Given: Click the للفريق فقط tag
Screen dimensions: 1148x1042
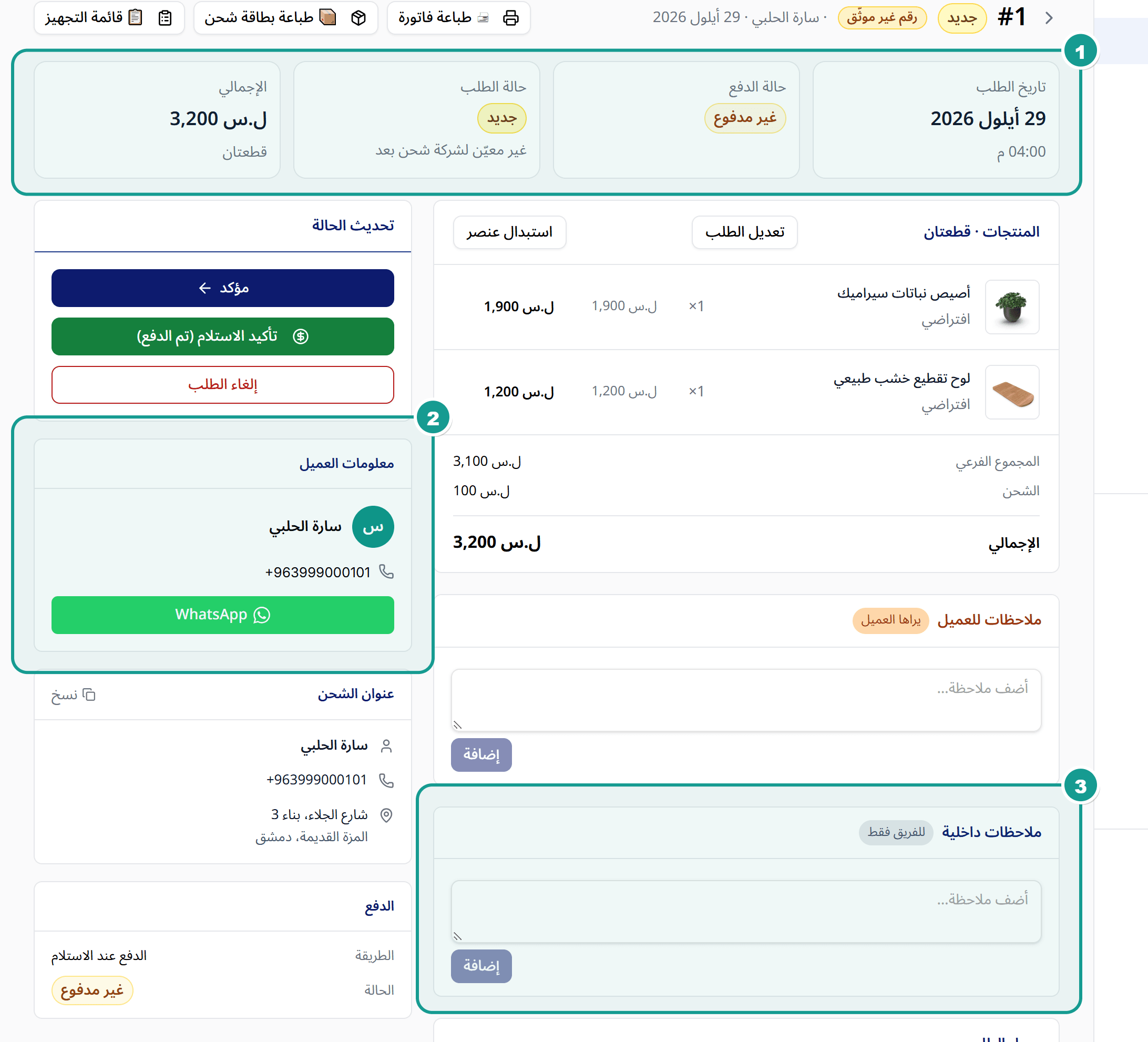Looking at the screenshot, I should coord(896,832).
